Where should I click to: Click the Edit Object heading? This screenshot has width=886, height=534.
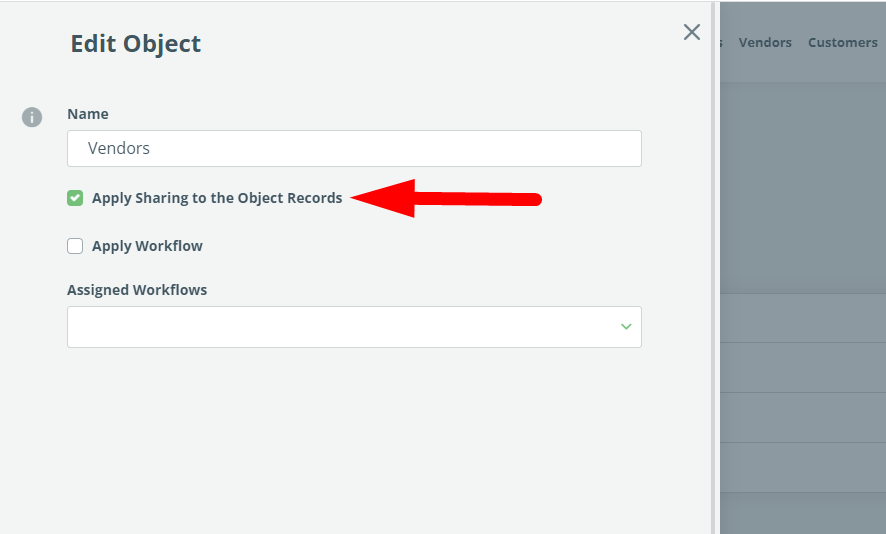[136, 44]
